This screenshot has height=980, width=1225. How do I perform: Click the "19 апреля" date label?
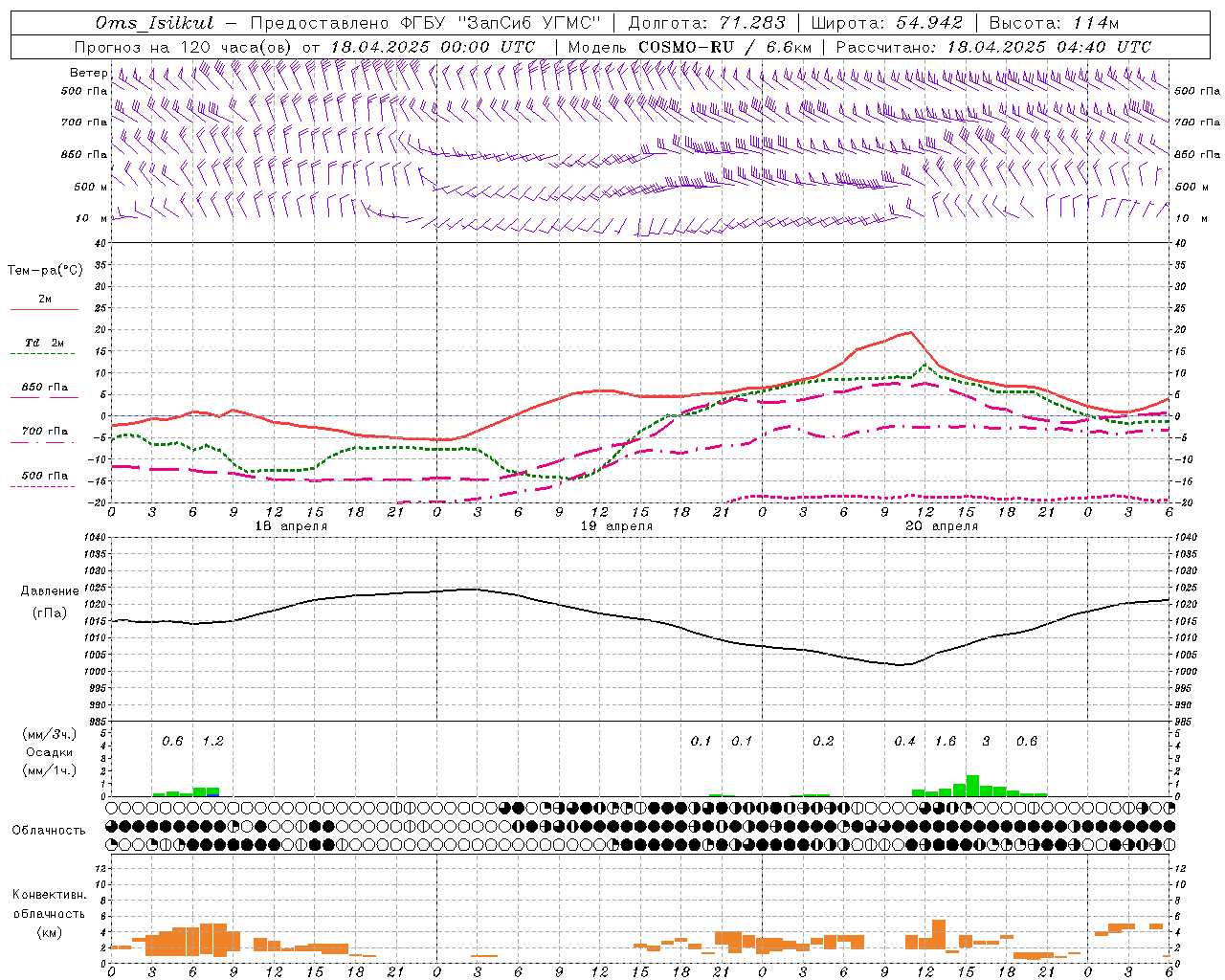coord(616,526)
